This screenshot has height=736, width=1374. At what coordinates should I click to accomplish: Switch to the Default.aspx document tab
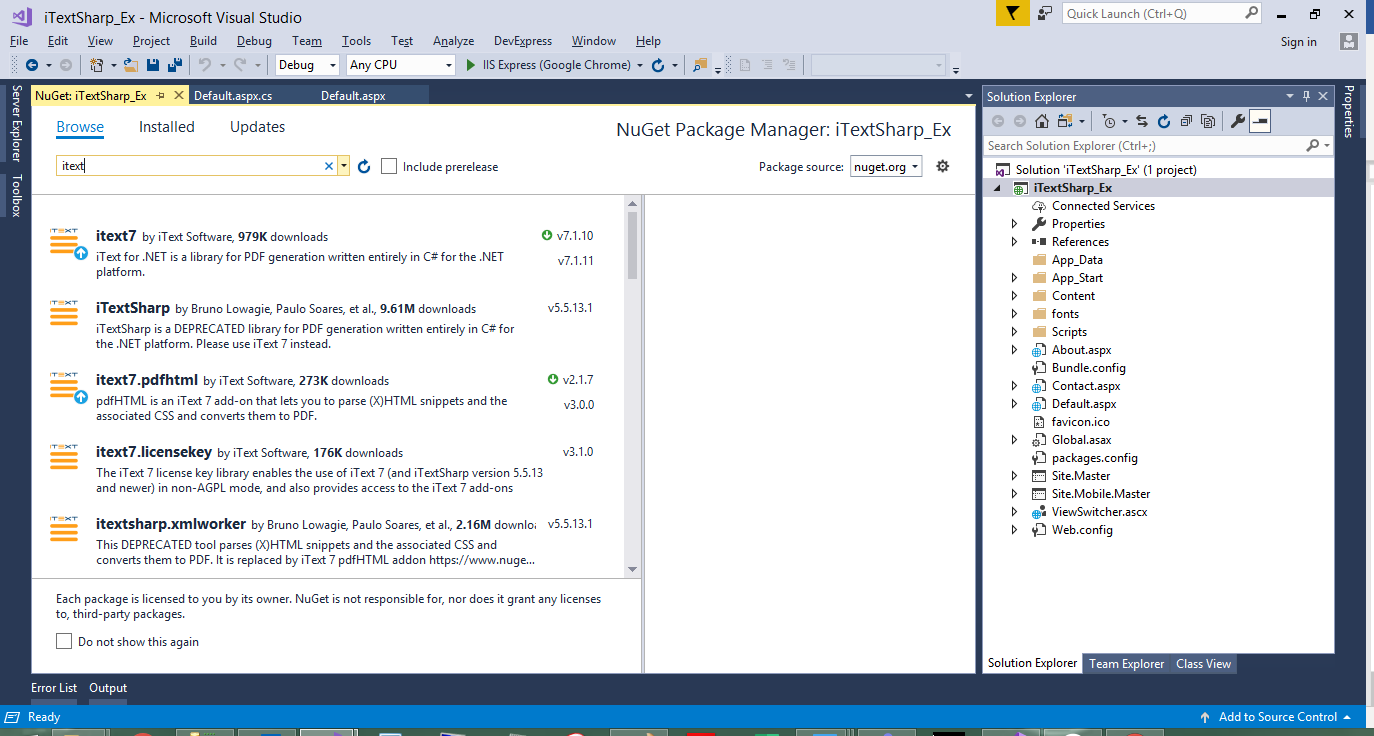point(353,96)
